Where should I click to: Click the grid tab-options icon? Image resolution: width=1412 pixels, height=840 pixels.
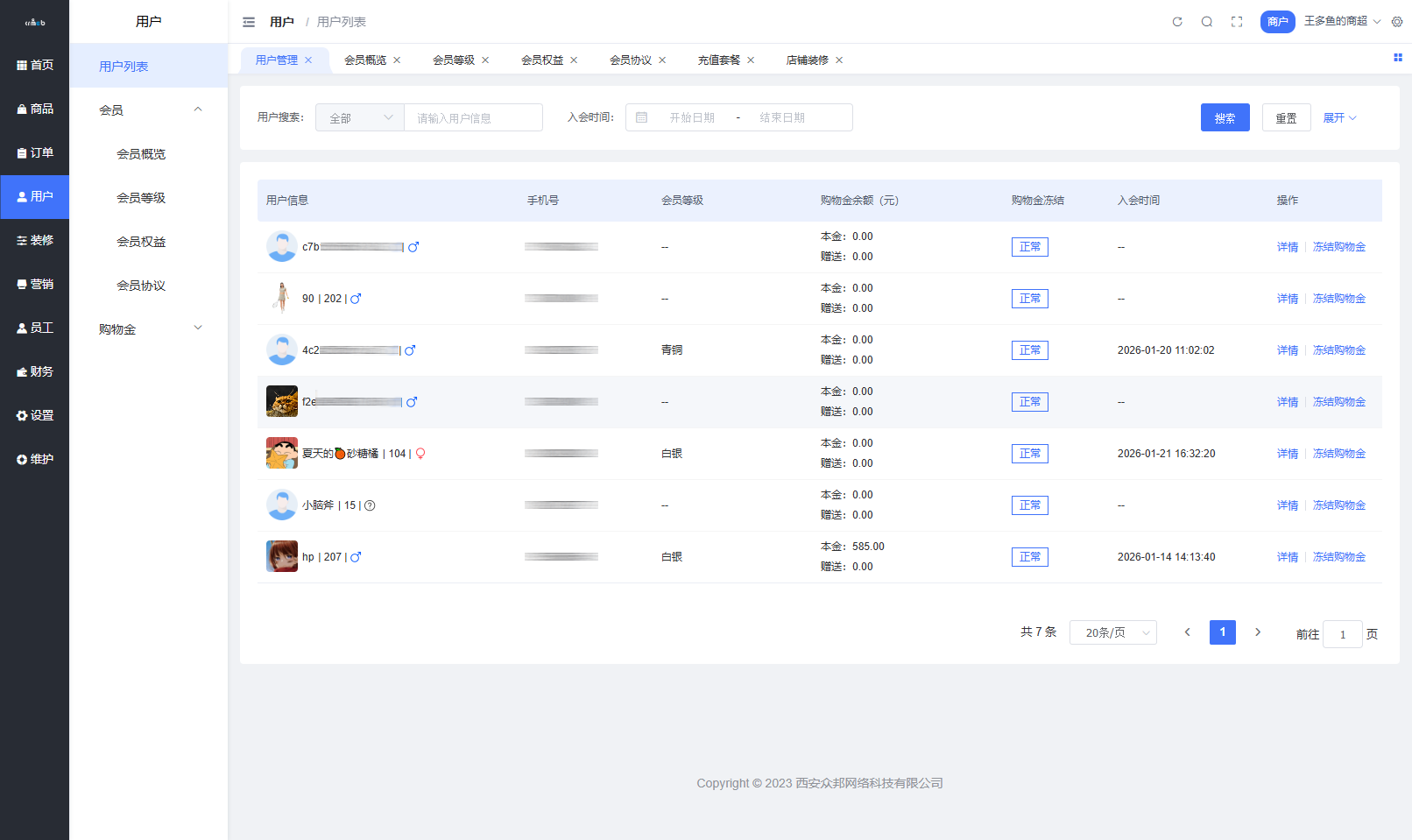pos(1398,58)
